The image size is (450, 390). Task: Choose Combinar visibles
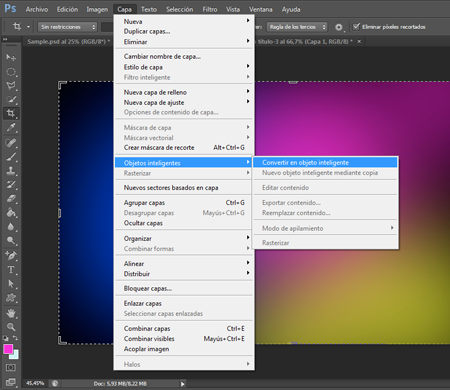pyautogui.click(x=184, y=338)
